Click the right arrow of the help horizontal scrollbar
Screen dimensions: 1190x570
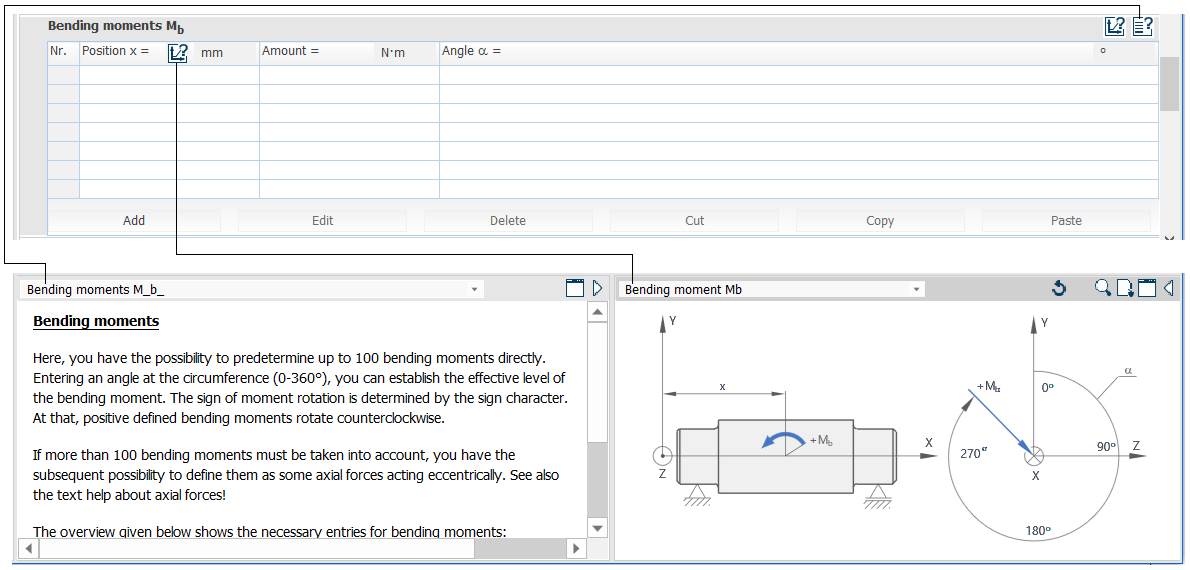(x=576, y=547)
